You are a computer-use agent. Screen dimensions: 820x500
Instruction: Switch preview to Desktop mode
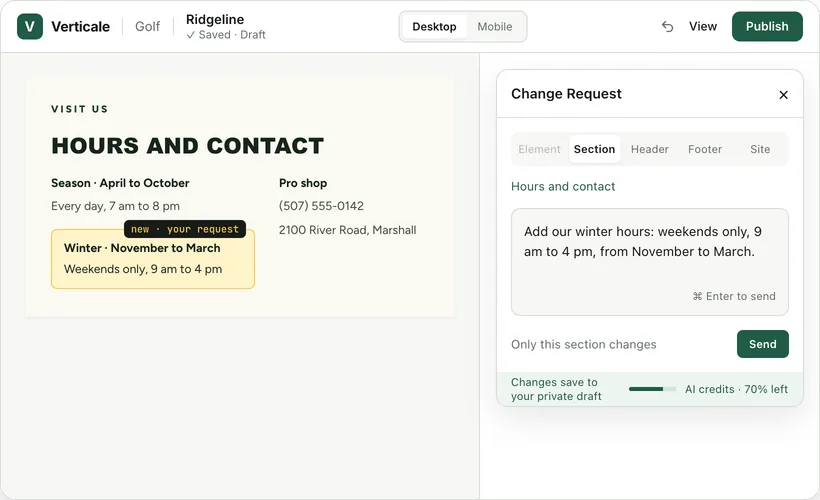point(434,27)
